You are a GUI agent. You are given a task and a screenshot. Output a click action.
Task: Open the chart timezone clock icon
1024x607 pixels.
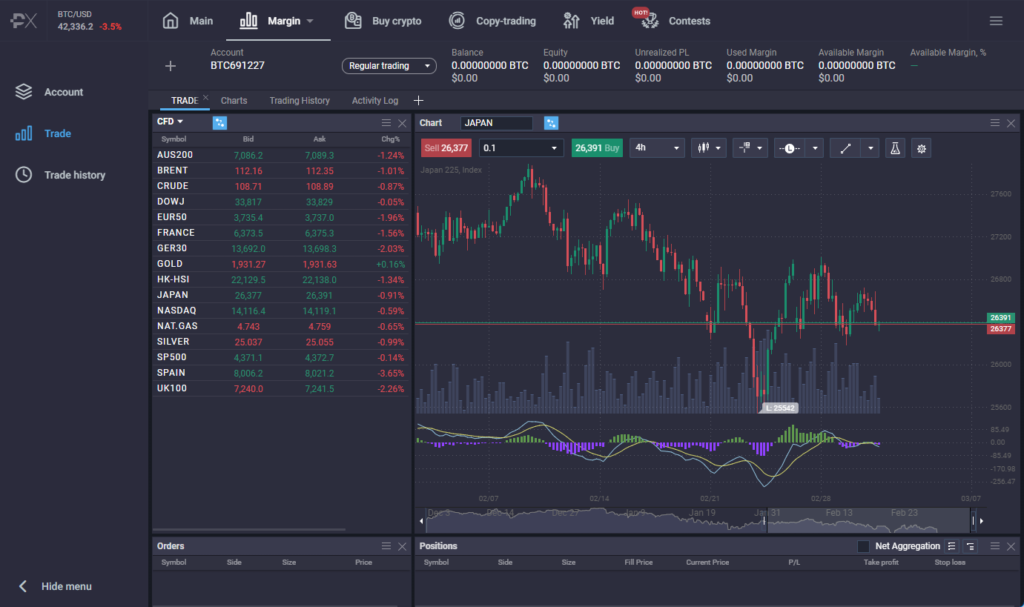tap(787, 148)
